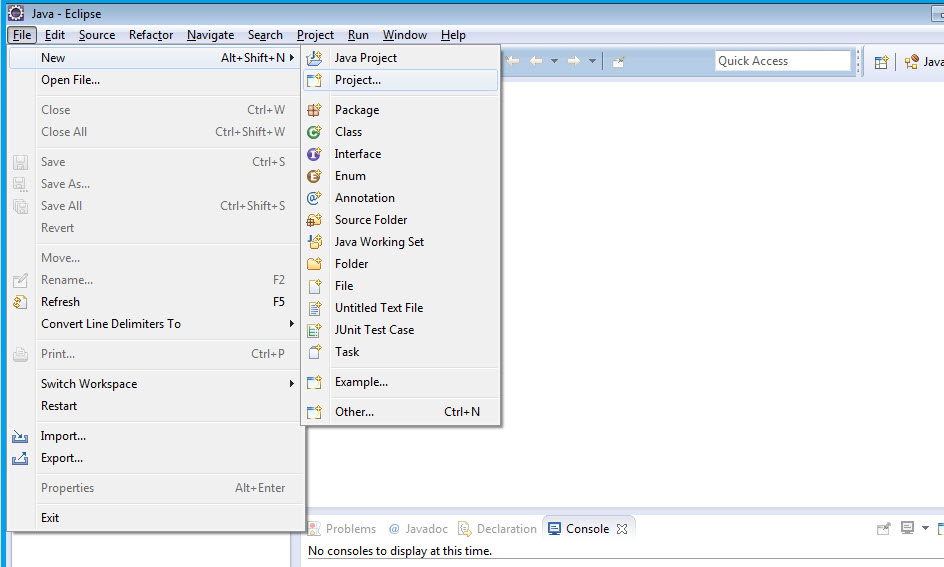Select JUnit Test Case entry
This screenshot has height=567, width=944.
(x=402, y=330)
